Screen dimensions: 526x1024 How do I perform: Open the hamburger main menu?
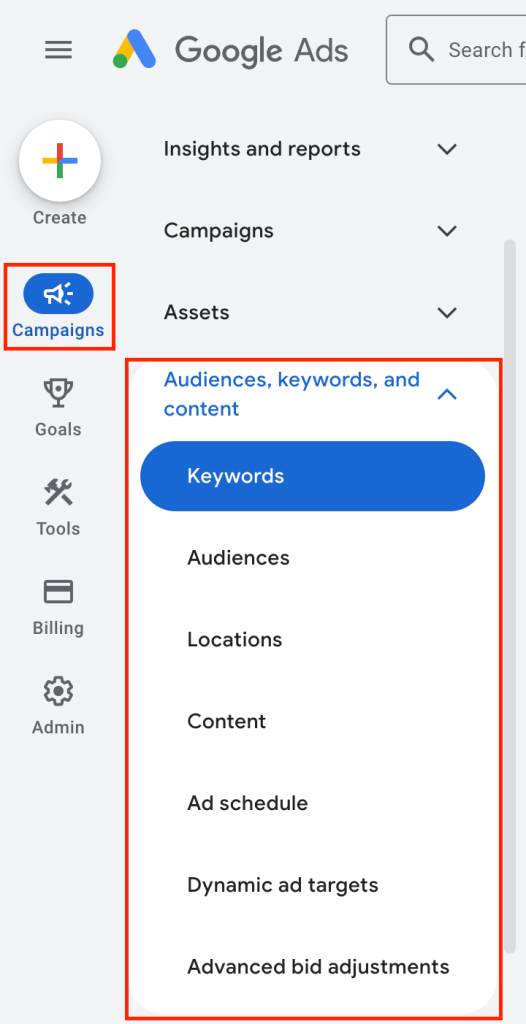coord(58,50)
